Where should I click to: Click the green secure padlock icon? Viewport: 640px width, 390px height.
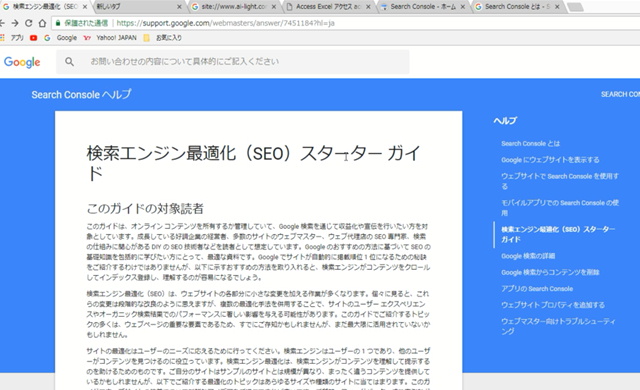(58, 23)
